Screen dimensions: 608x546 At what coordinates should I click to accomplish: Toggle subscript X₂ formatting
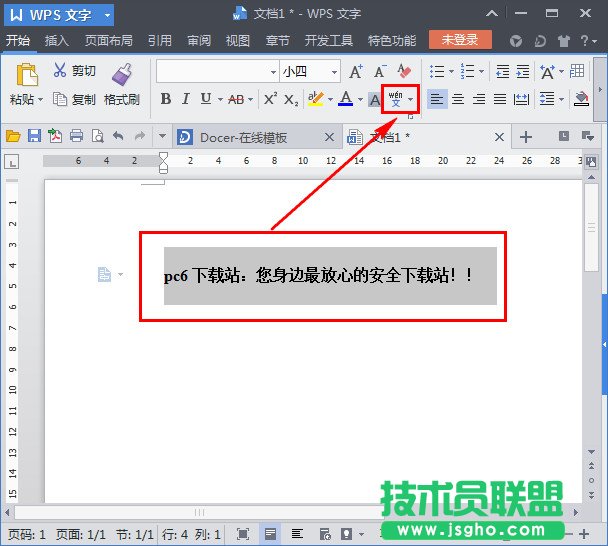291,100
